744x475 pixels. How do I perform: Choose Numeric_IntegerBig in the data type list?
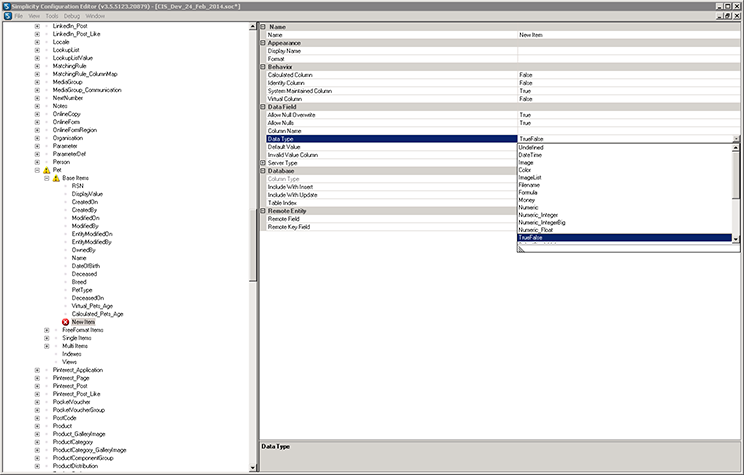[624, 223]
